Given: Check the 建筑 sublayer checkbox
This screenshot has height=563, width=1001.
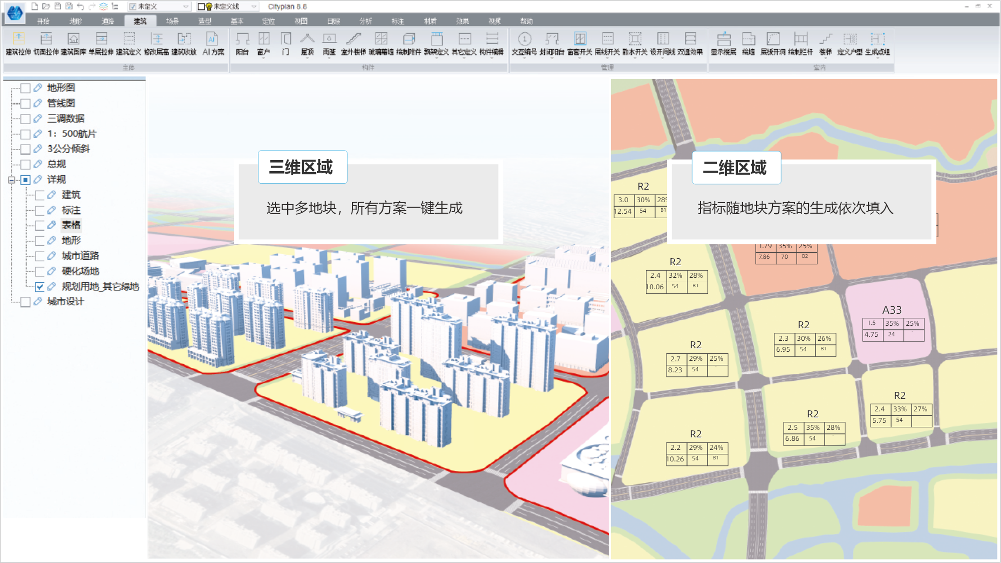Looking at the screenshot, I should click(x=40, y=195).
